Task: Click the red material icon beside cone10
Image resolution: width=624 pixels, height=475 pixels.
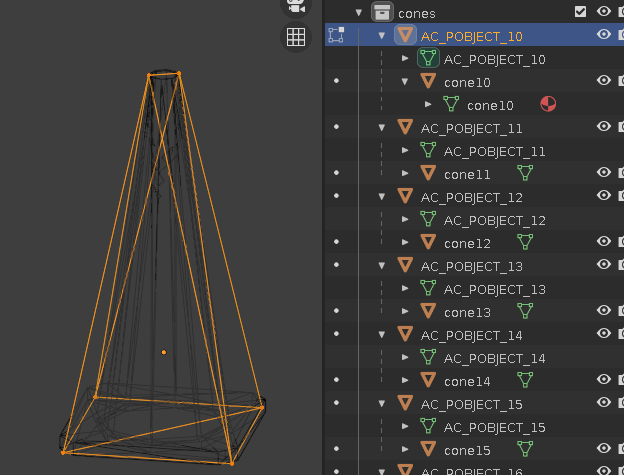Action: pyautogui.click(x=548, y=104)
